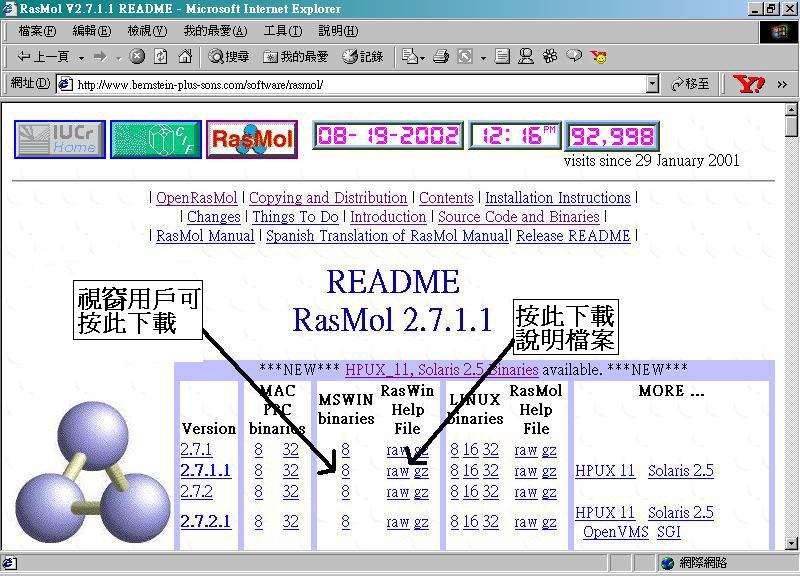Open the 編輯(E) Edit menu
800x576 pixels.
click(91, 31)
